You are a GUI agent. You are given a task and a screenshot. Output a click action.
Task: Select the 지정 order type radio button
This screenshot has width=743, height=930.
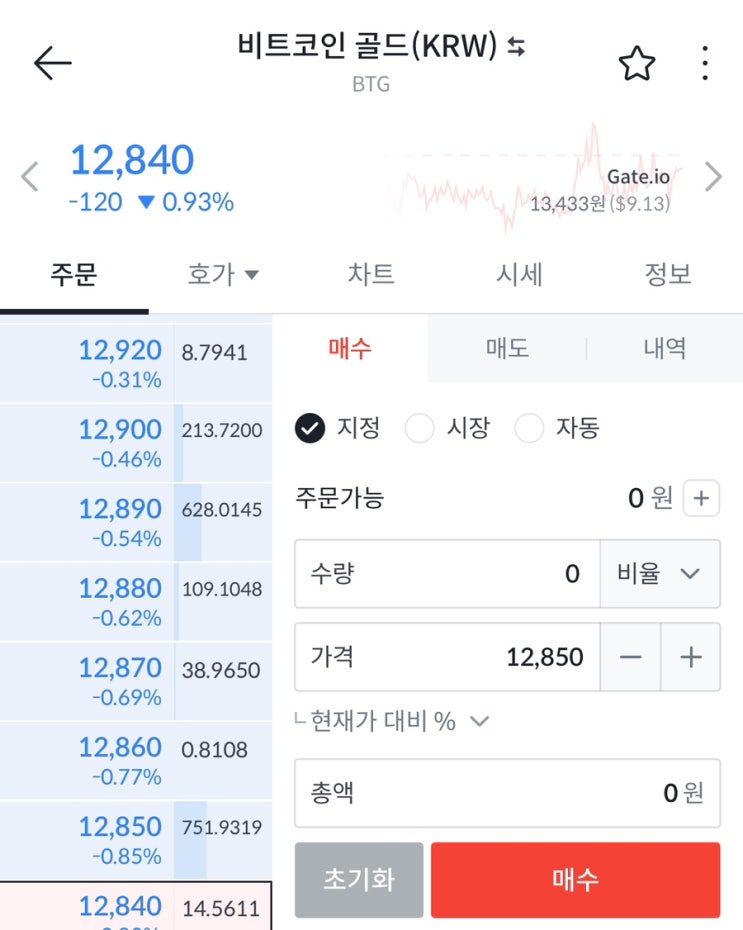pyautogui.click(x=311, y=429)
